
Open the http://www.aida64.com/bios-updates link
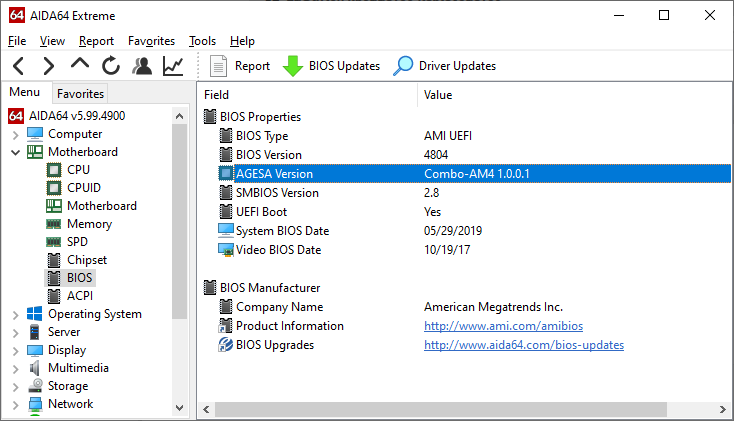point(524,345)
